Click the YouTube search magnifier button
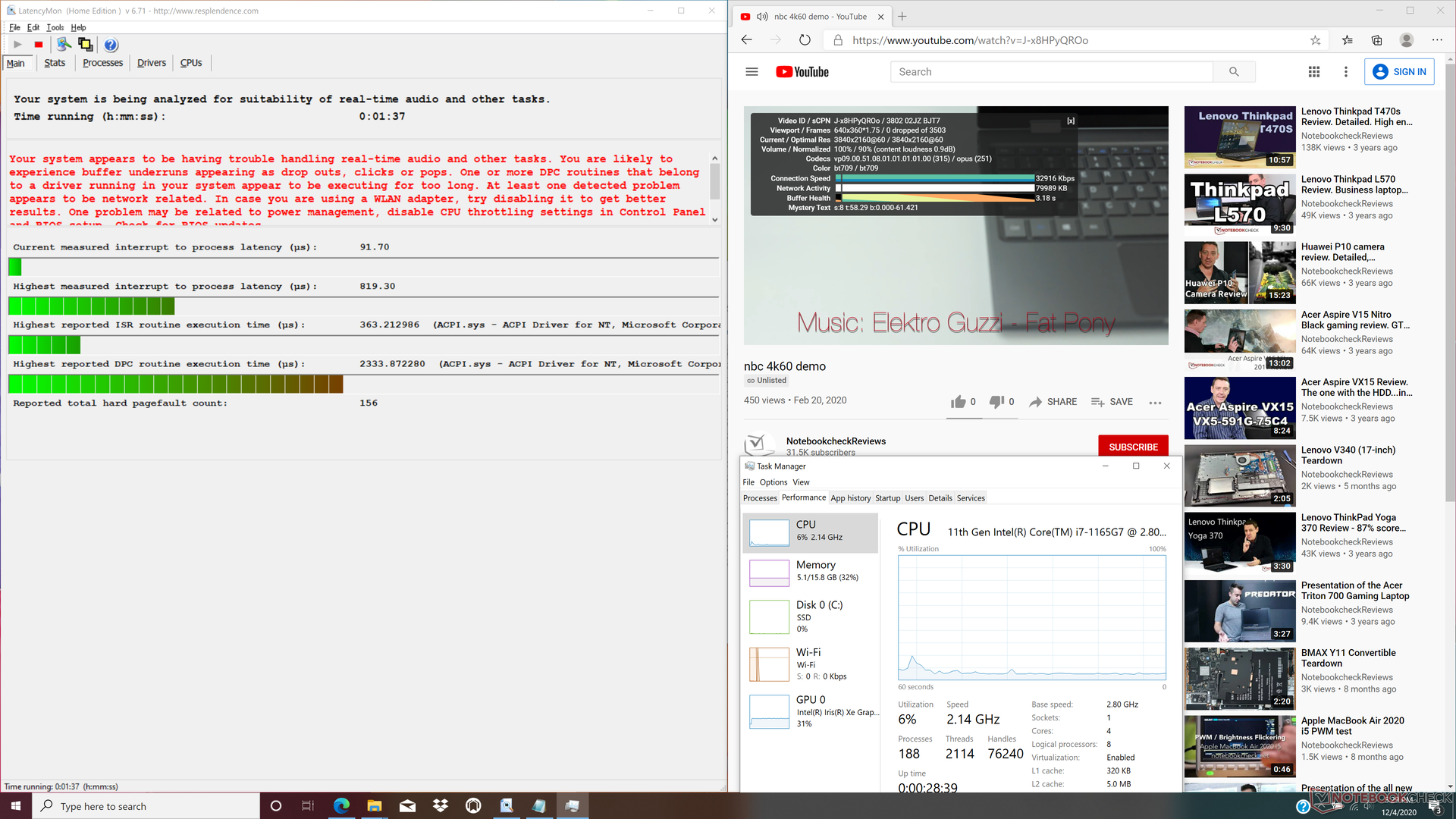This screenshot has width=1456, height=819. click(1234, 71)
